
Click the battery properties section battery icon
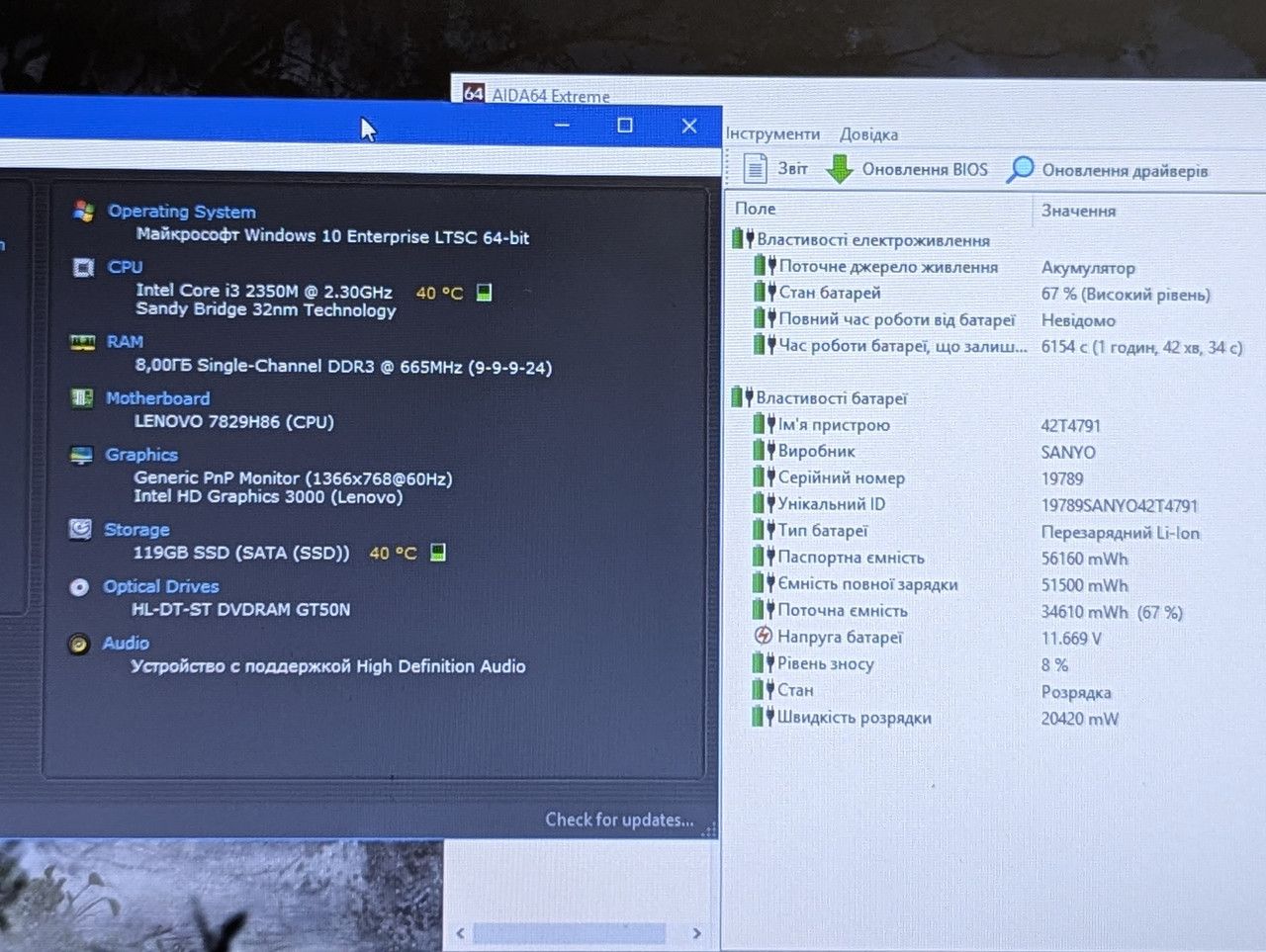(x=742, y=397)
